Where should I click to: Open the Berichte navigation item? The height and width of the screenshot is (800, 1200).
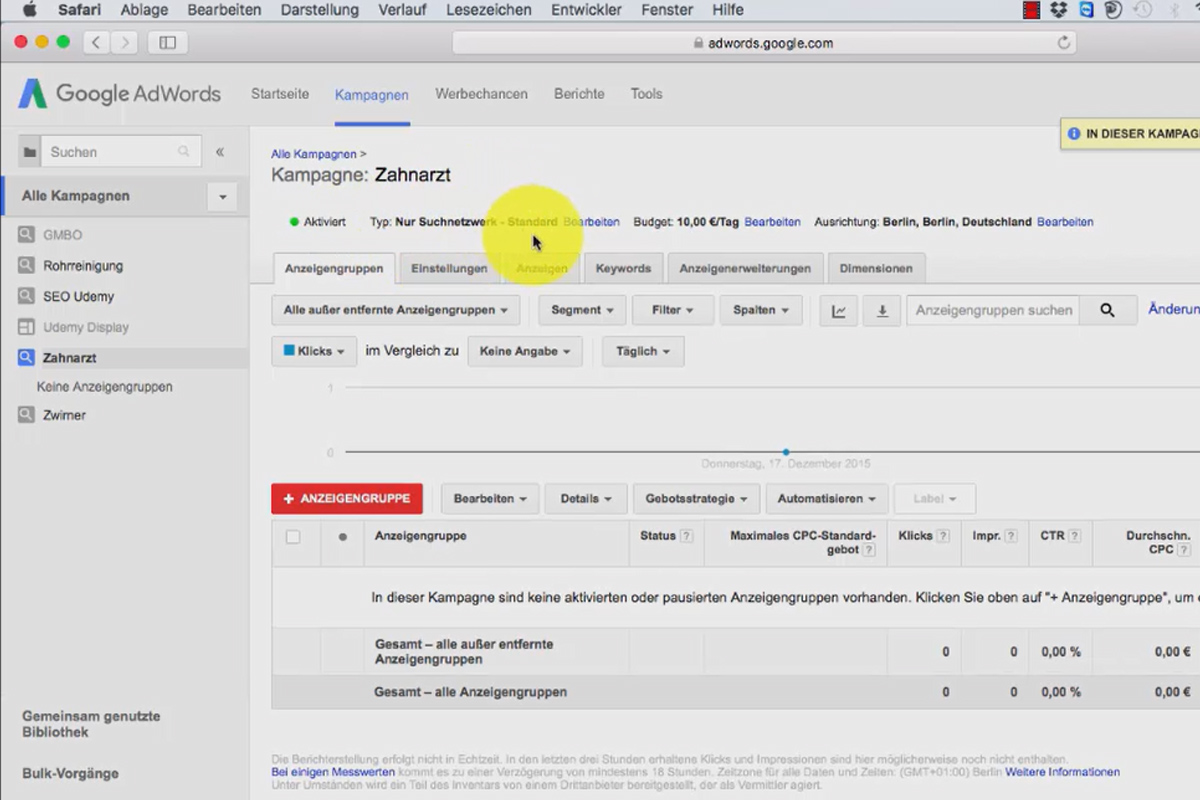[579, 94]
